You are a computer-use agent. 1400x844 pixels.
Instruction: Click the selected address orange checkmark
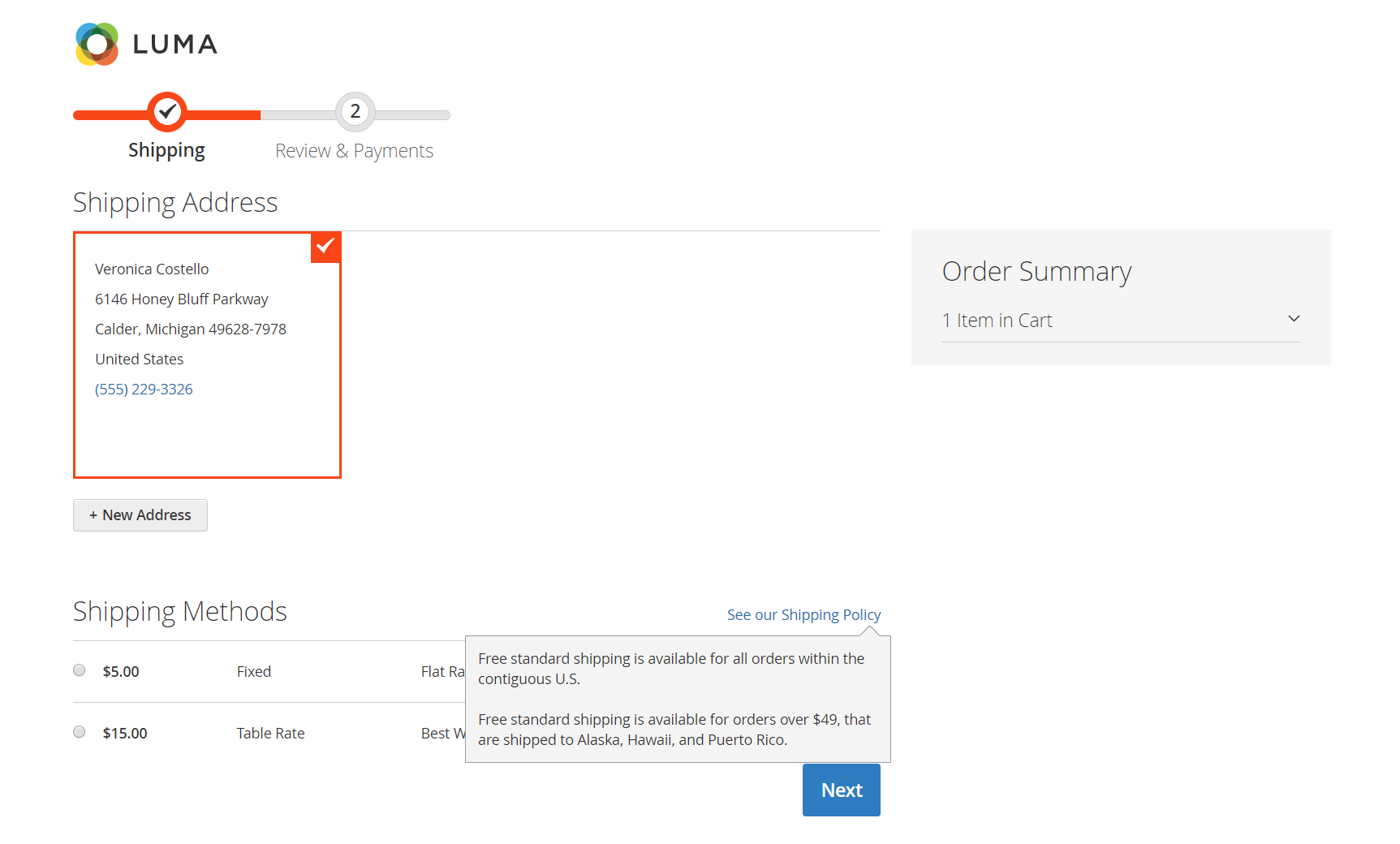pos(325,247)
